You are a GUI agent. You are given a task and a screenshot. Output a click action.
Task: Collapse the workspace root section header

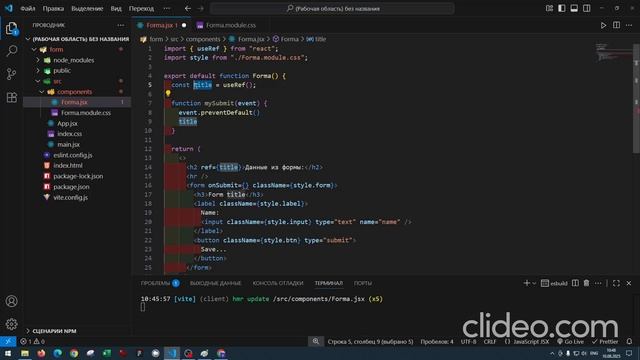(x=78, y=39)
